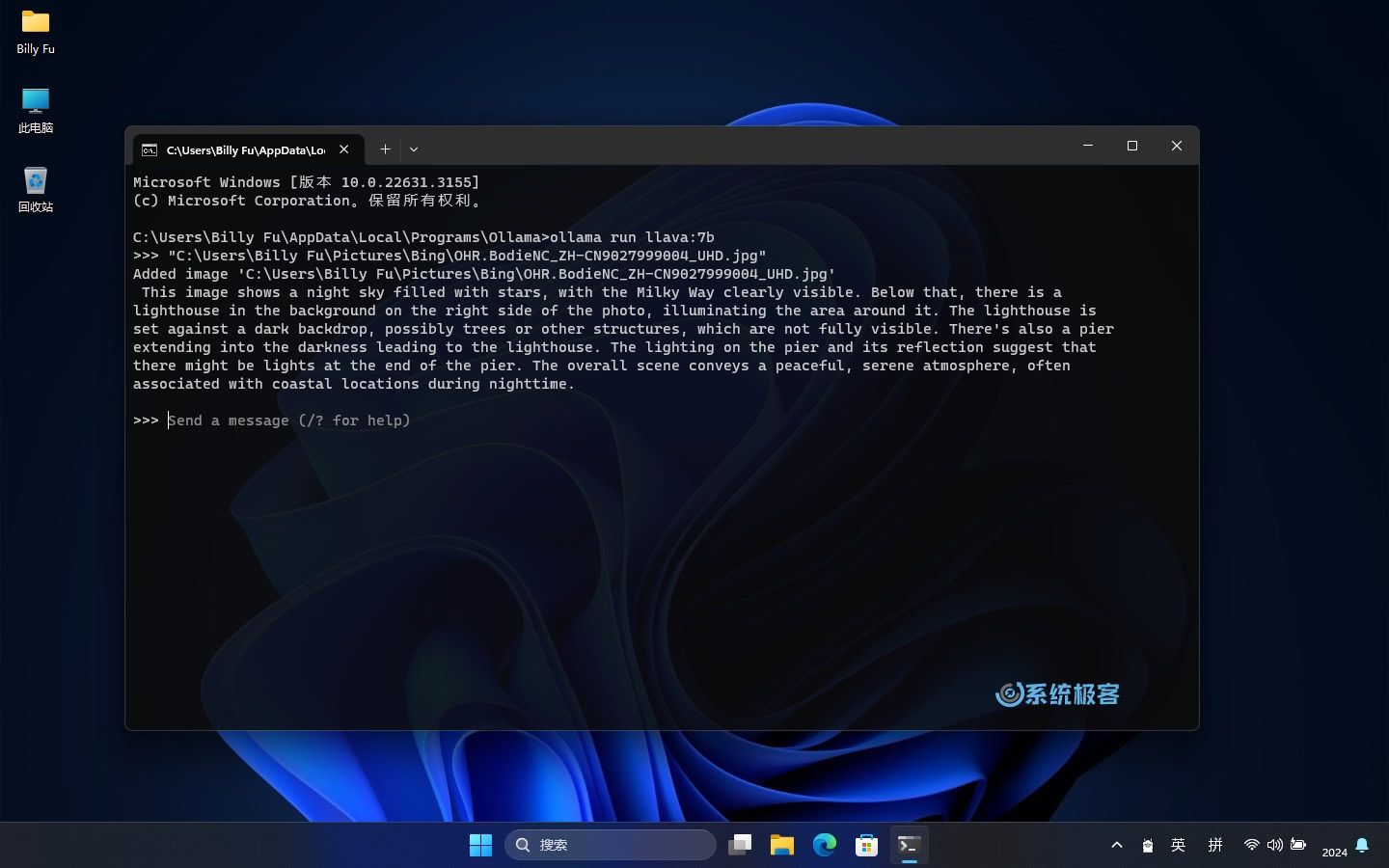Open Wi-Fi network settings tray icon
Screen dimensions: 1389x868
[1252, 845]
